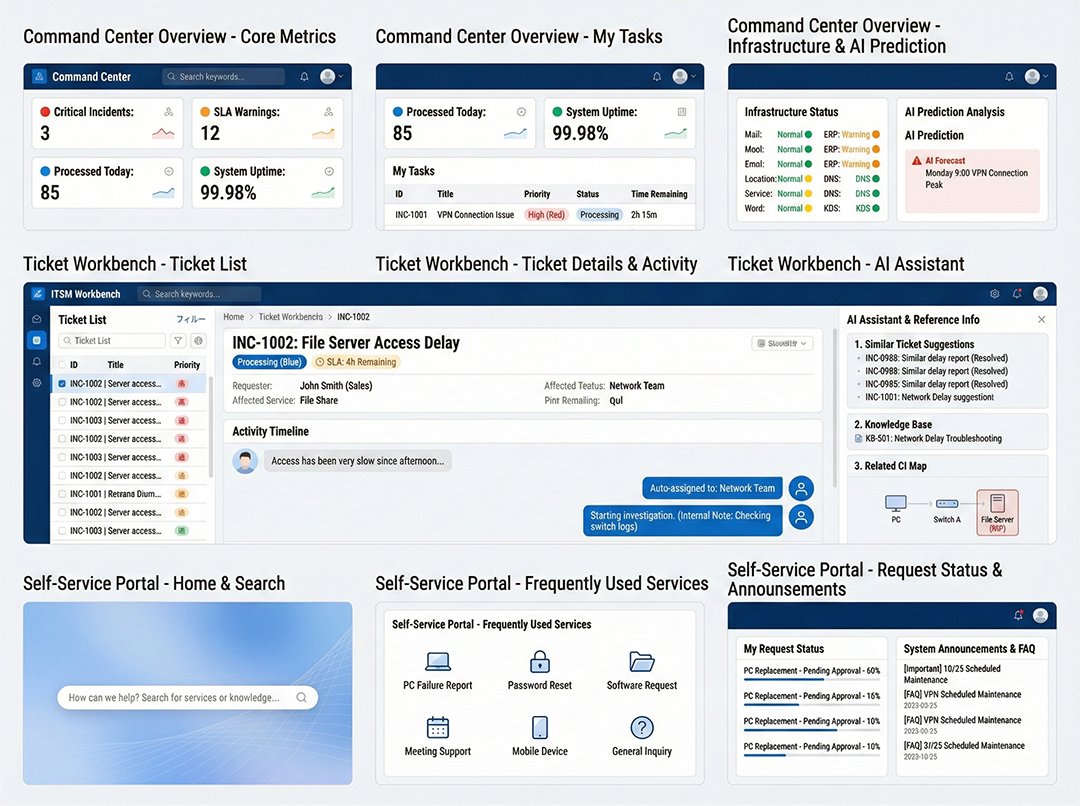The height and width of the screenshot is (806, 1080).
Task: Open the Mobile Device phone icon
Action: (540, 727)
